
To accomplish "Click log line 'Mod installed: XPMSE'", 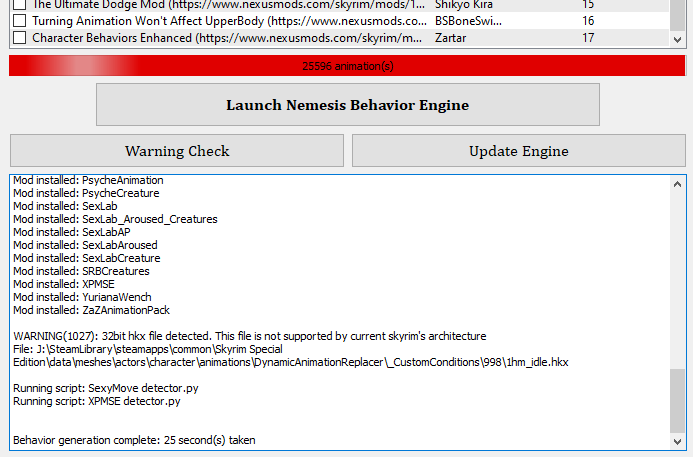I will click(x=64, y=284).
